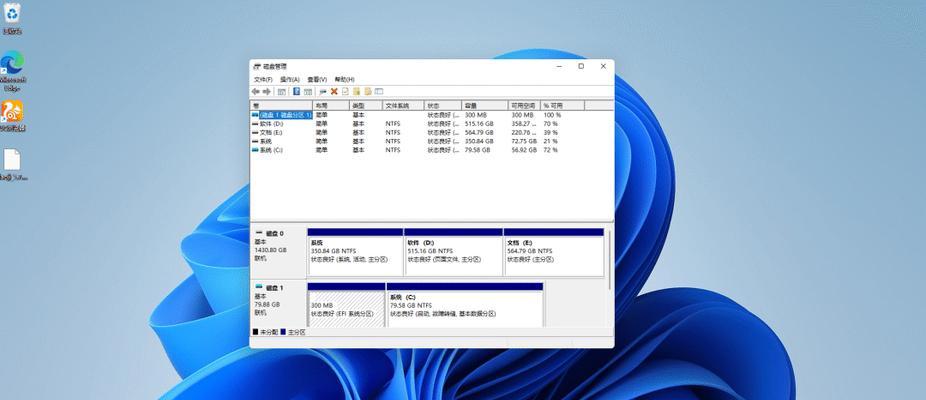Select the Microsoft Edge desktop shortcut
The width and height of the screenshot is (926, 400).
point(12,71)
